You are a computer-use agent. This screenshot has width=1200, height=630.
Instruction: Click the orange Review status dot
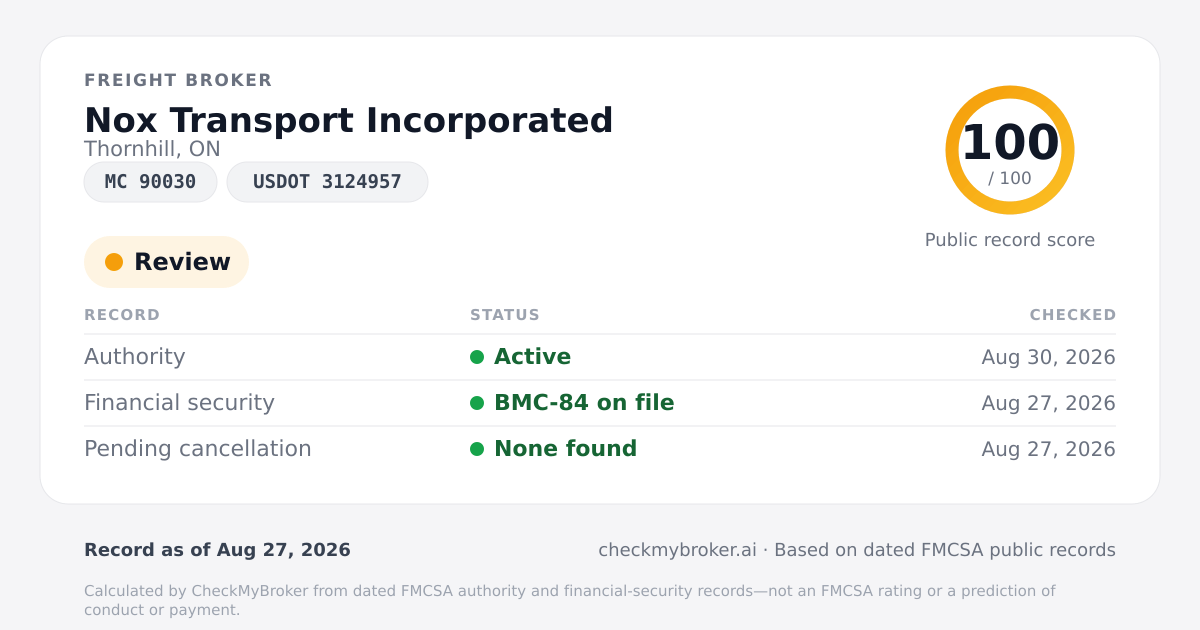pyautogui.click(x=114, y=262)
